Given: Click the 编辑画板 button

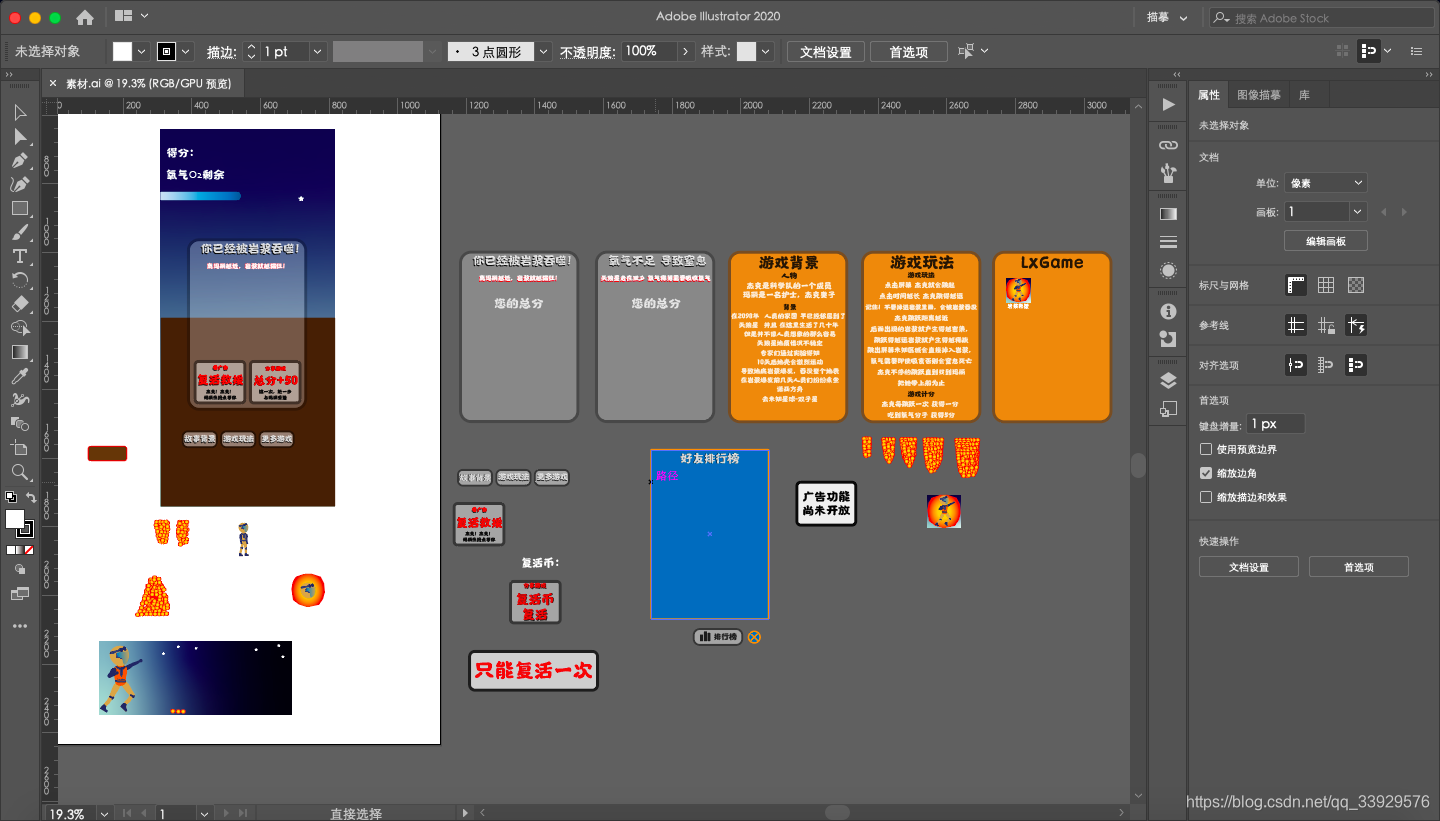Looking at the screenshot, I should point(1325,241).
